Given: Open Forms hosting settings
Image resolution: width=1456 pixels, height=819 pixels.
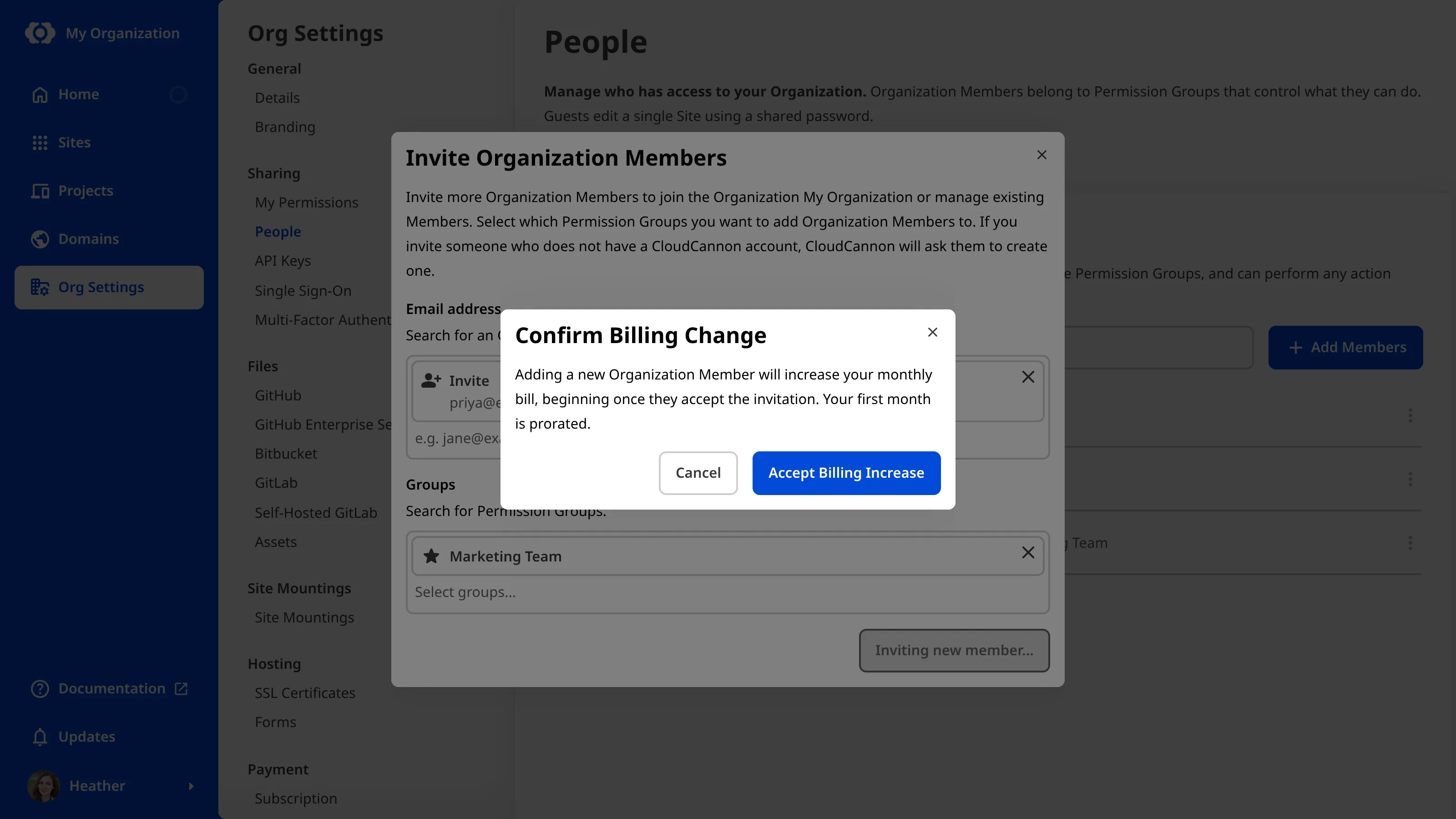Looking at the screenshot, I should point(275,723).
